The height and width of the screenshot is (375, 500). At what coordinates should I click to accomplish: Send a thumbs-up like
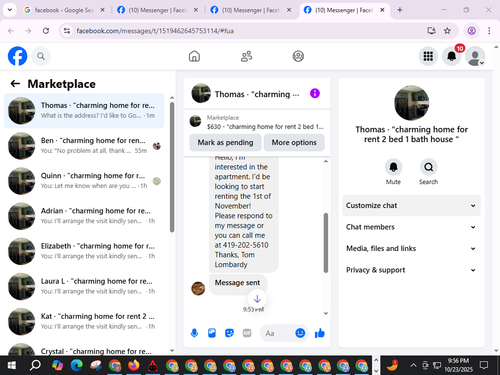click(320, 333)
